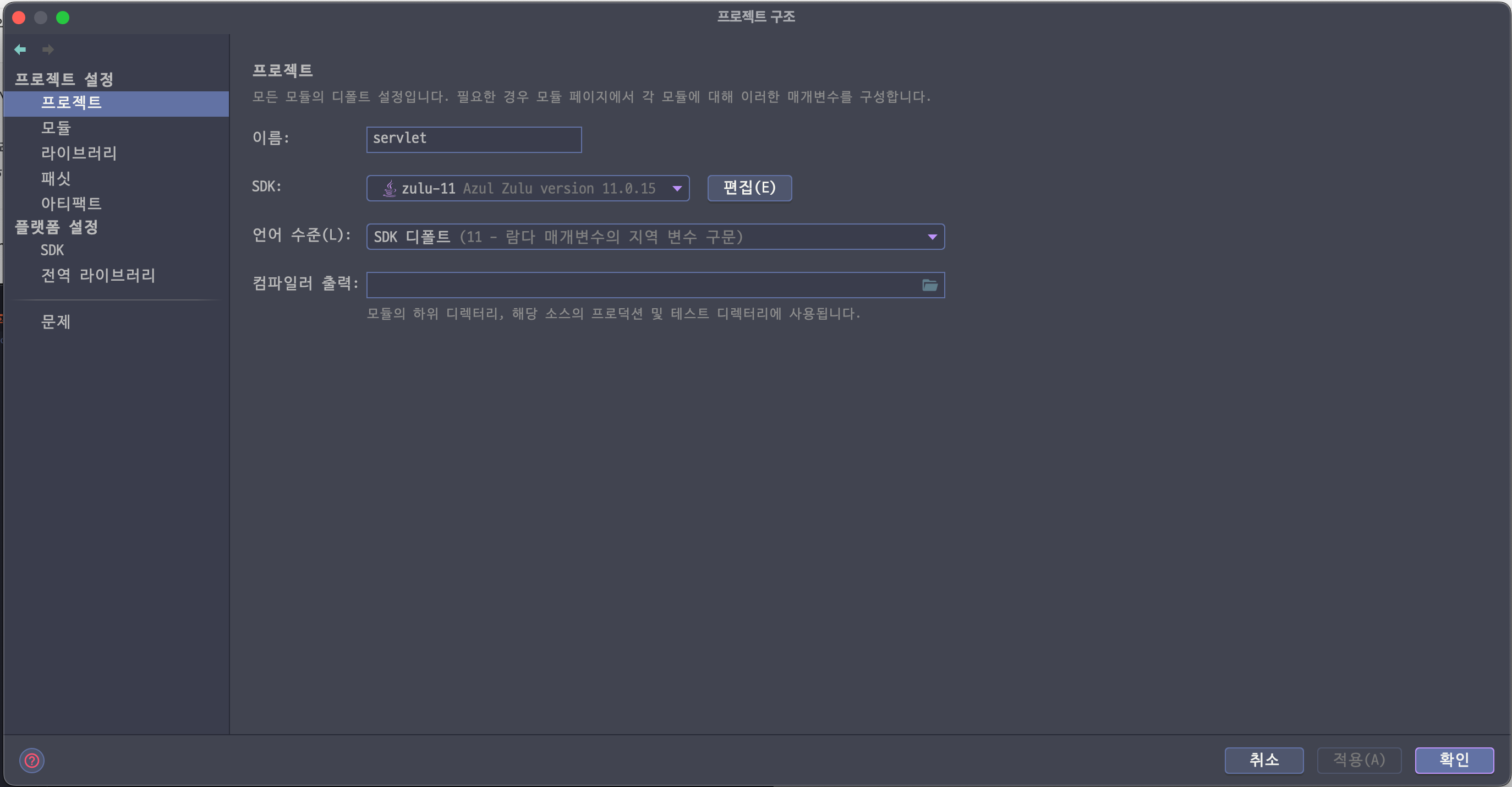The height and width of the screenshot is (787, 1512).
Task: Go to 아티팩트 in the sidebar
Action: click(x=71, y=204)
